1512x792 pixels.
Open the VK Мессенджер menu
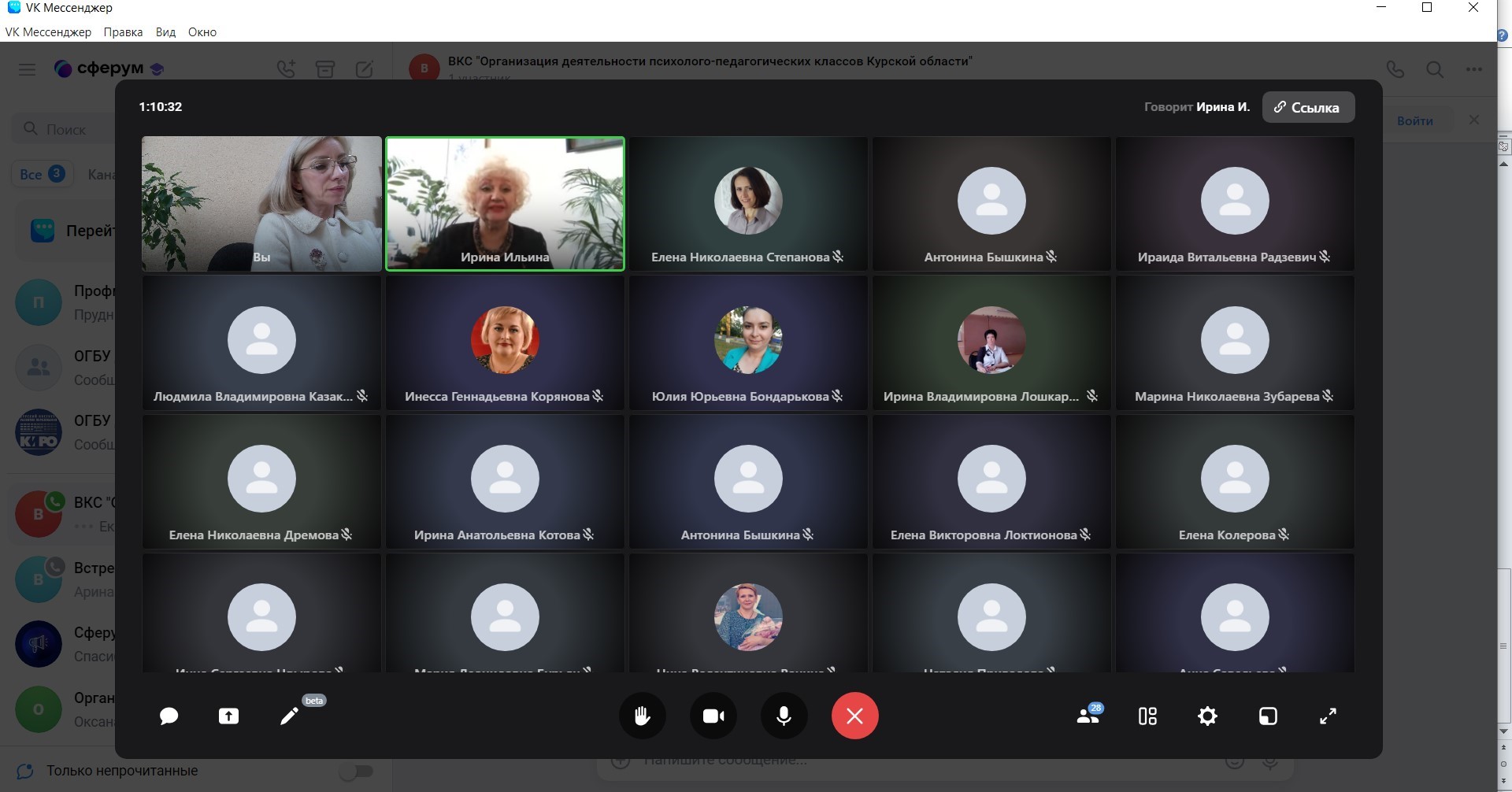point(48,32)
